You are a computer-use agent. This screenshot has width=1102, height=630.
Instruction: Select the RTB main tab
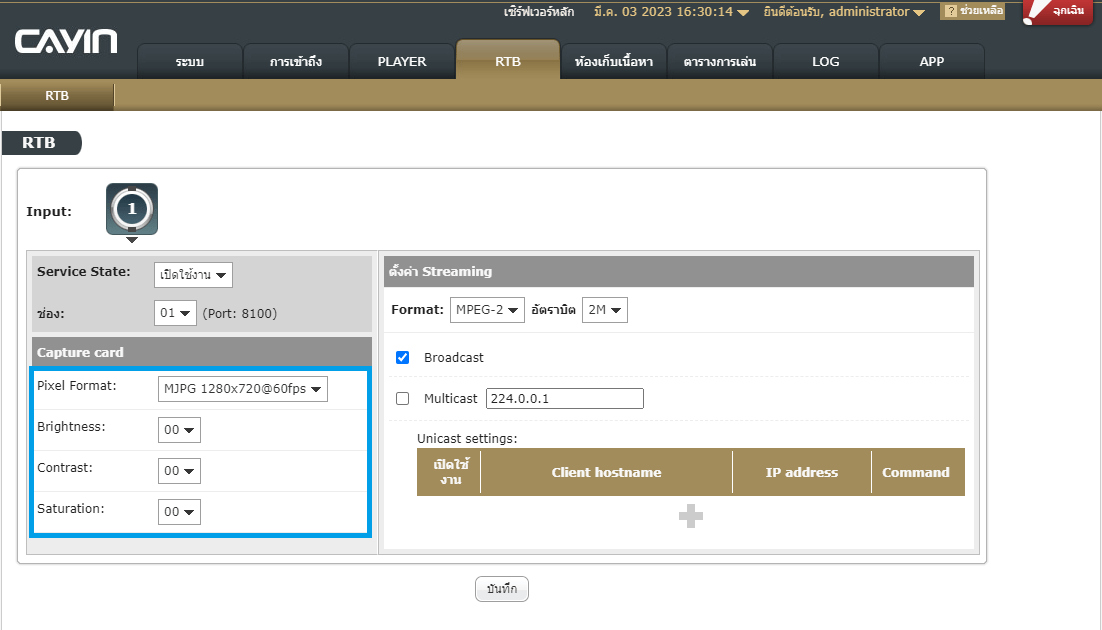pos(508,60)
